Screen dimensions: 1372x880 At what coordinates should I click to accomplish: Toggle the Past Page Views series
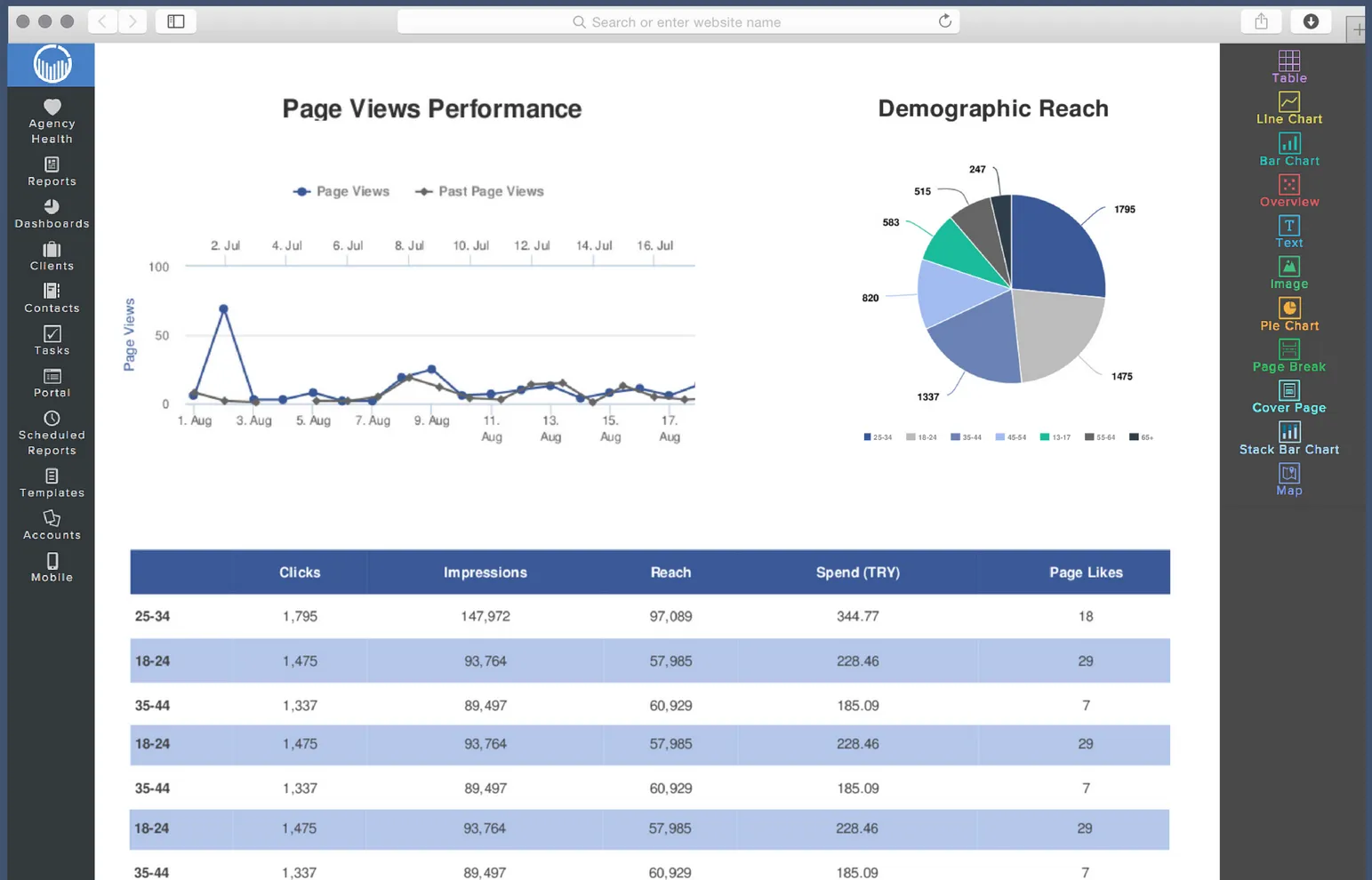479,191
